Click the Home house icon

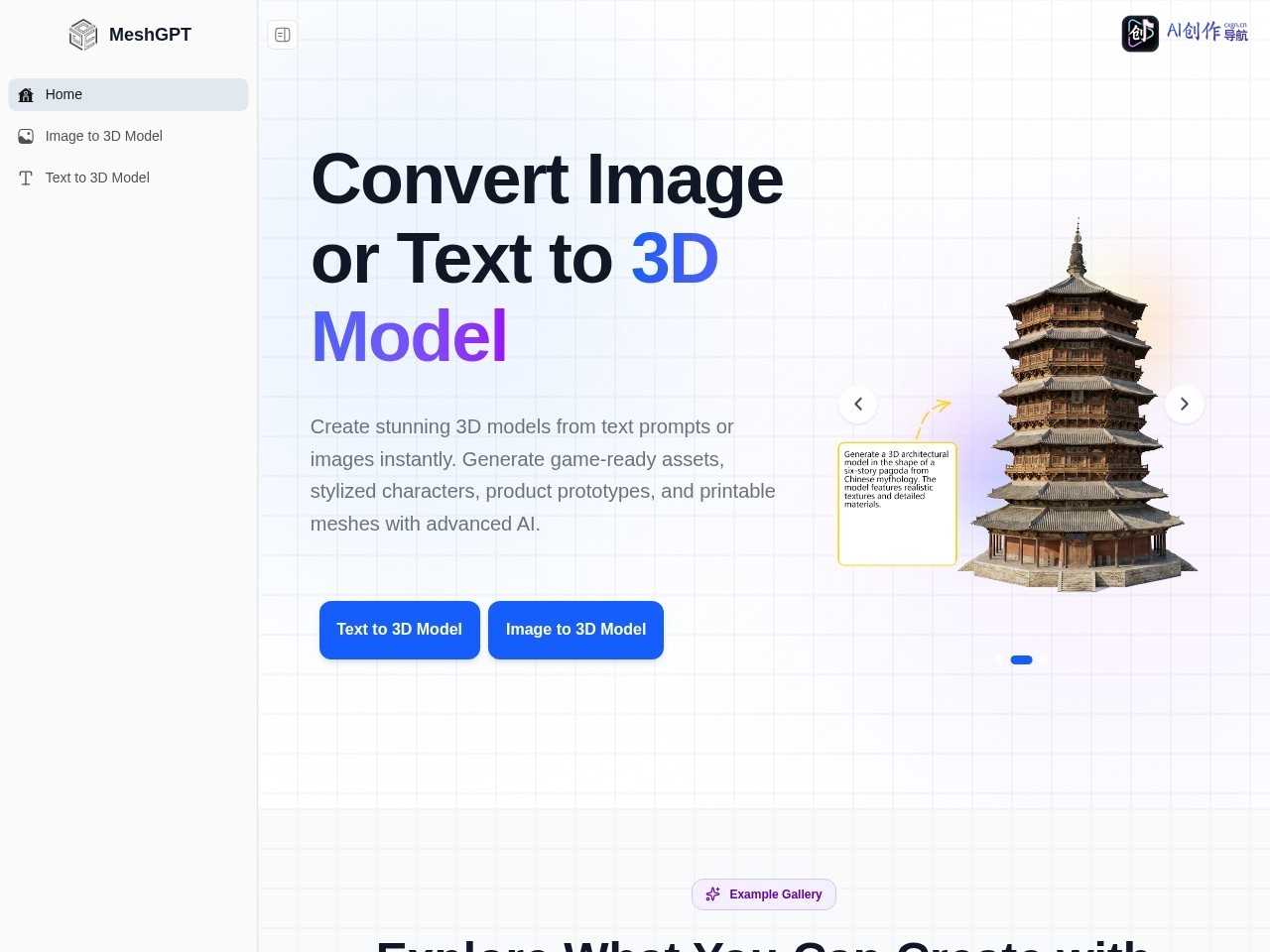[x=26, y=95]
